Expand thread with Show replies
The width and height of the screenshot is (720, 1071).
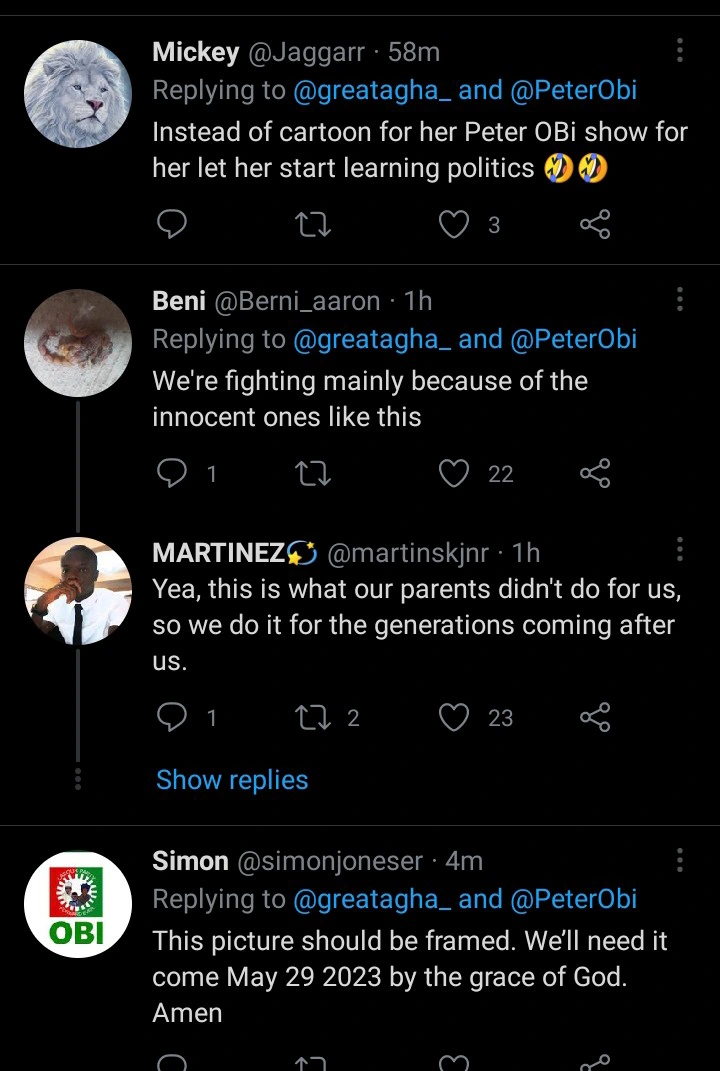click(x=232, y=780)
